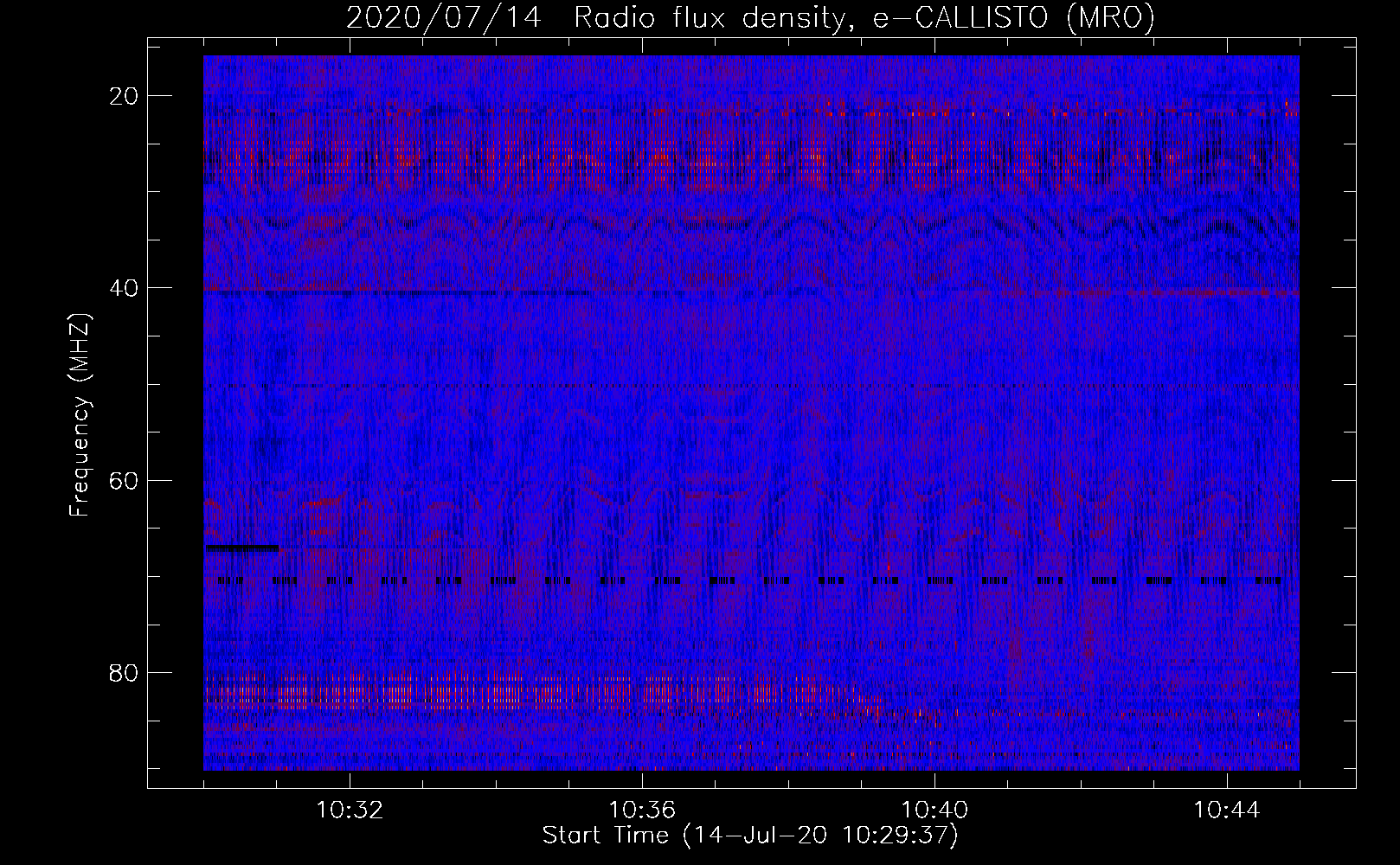Click the 40 frequency tick label

(x=125, y=288)
